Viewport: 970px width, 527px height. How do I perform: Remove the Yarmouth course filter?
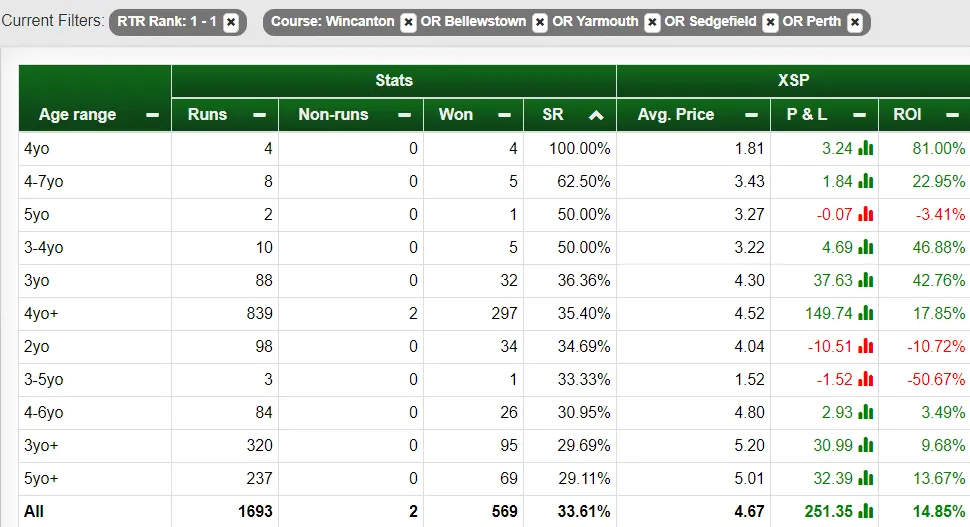click(x=652, y=22)
